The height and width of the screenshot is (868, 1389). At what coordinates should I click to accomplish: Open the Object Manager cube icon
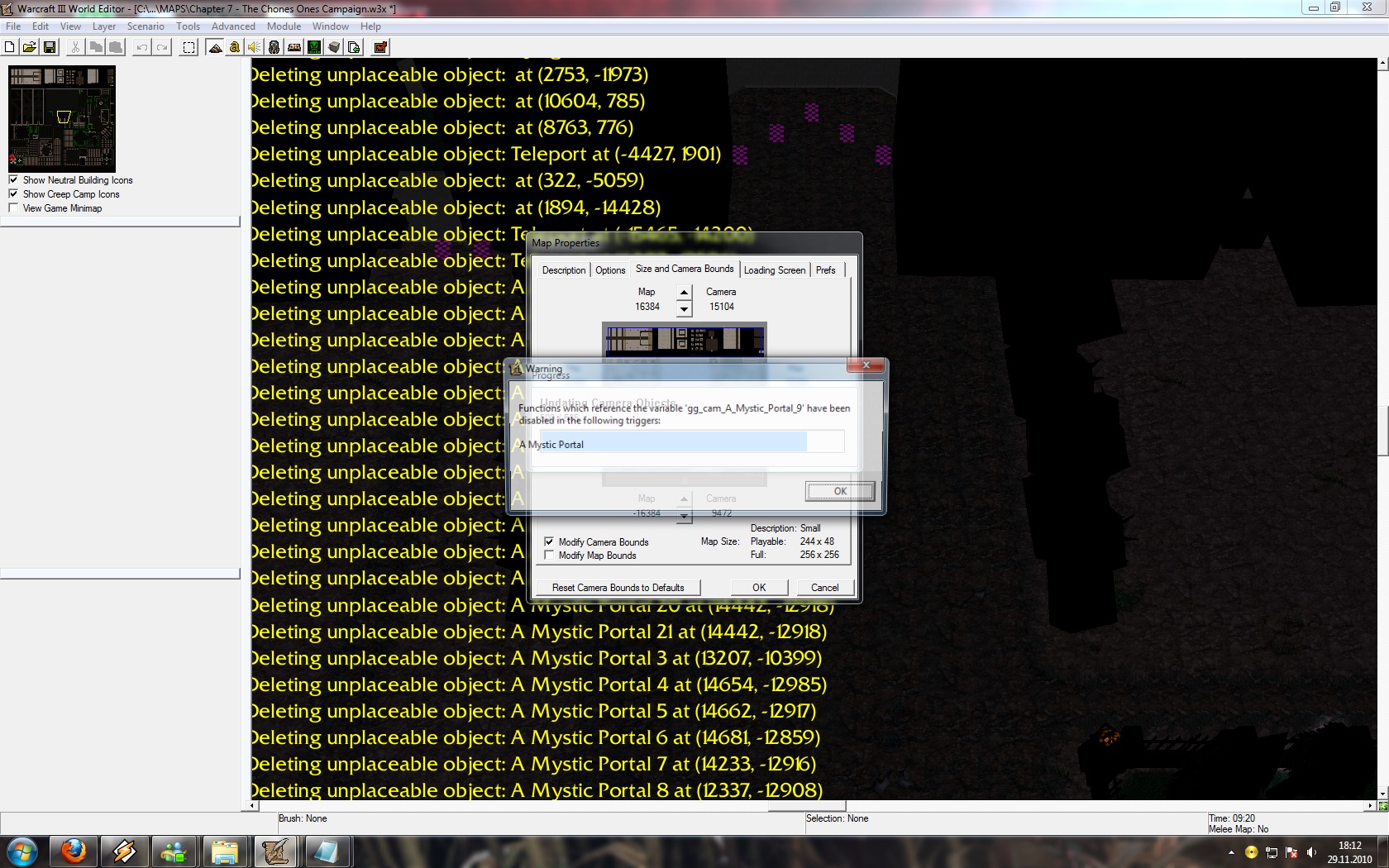[x=334, y=47]
